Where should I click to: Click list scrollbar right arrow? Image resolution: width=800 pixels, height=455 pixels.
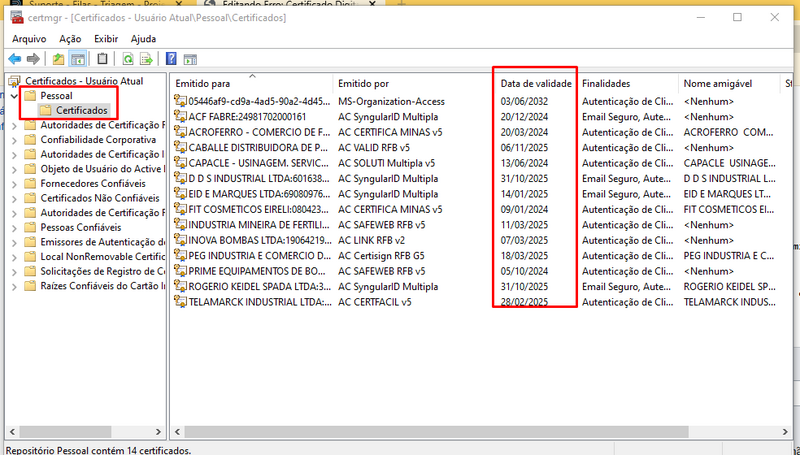coord(785,432)
